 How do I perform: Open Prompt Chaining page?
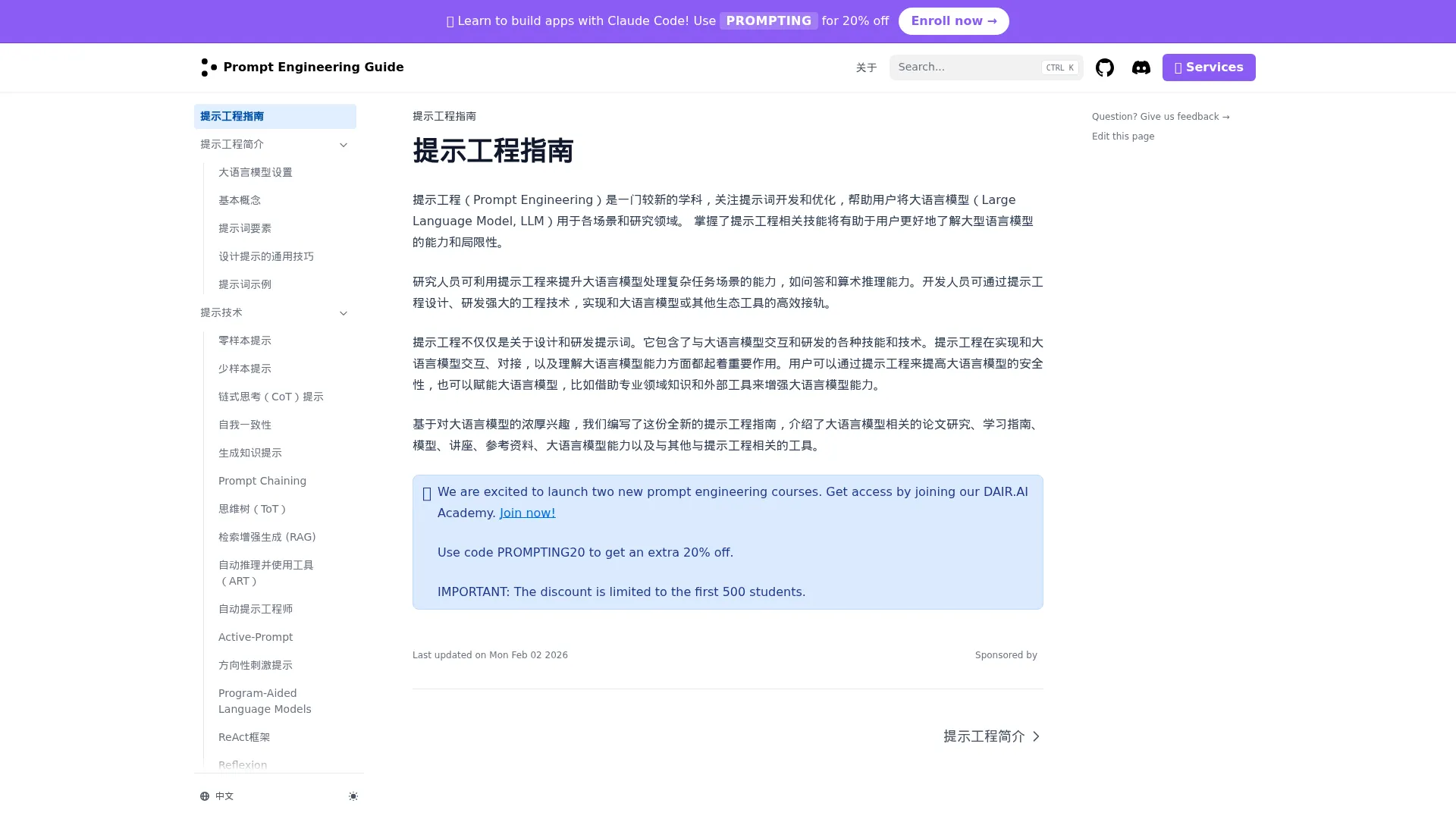pyautogui.click(x=284, y=481)
